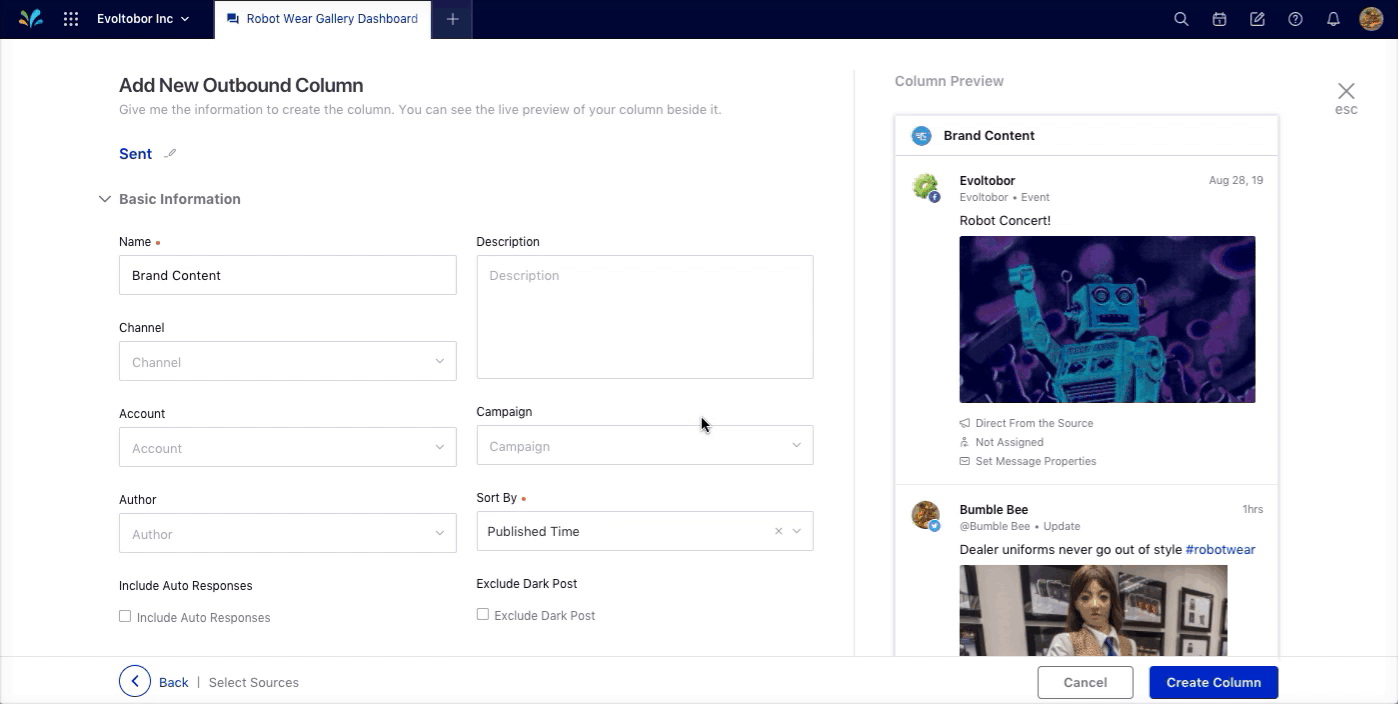Click the Not Assigned text
1398x704 pixels.
click(1009, 442)
